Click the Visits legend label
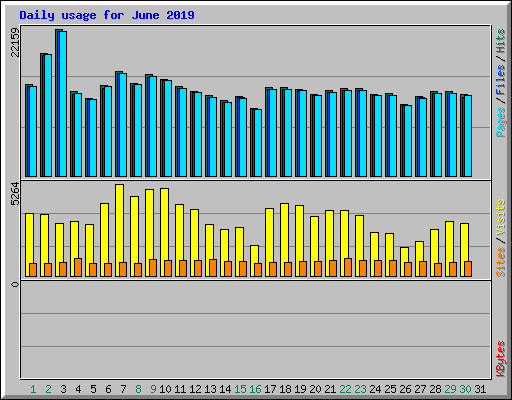This screenshot has height=400, width=512. pyautogui.click(x=500, y=218)
